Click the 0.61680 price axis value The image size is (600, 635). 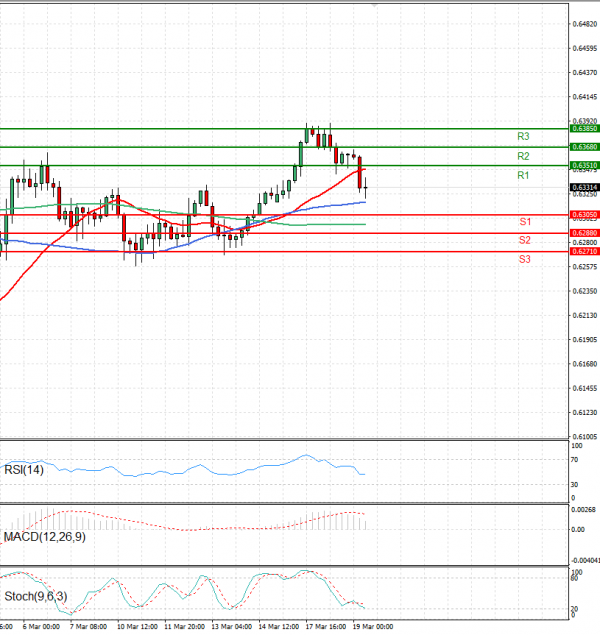coord(585,364)
